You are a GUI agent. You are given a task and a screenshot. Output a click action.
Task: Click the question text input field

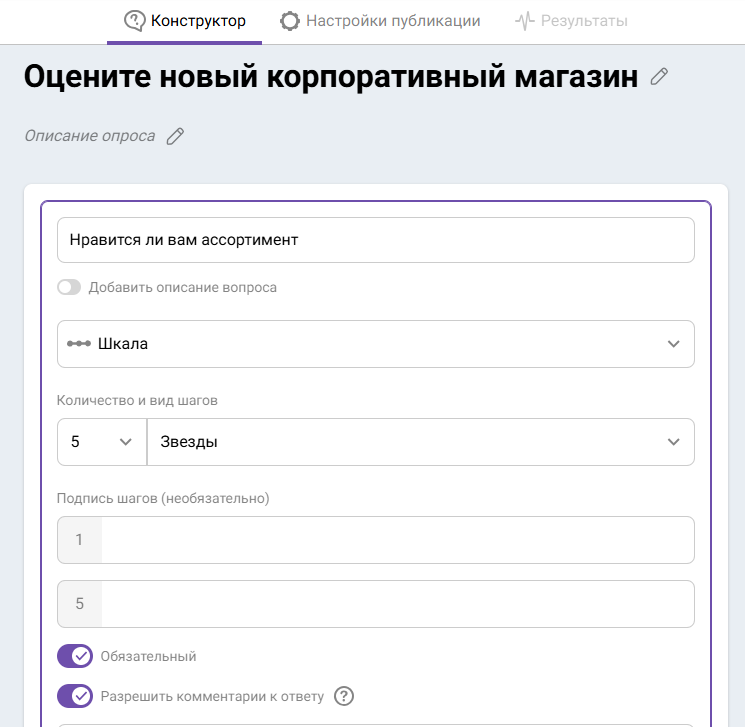[x=376, y=240]
